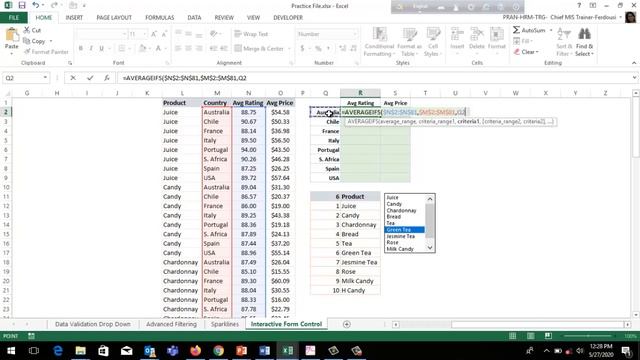Click the Save icon in quick access toolbar
The image size is (640, 360).
pyautogui.click(x=22, y=5)
